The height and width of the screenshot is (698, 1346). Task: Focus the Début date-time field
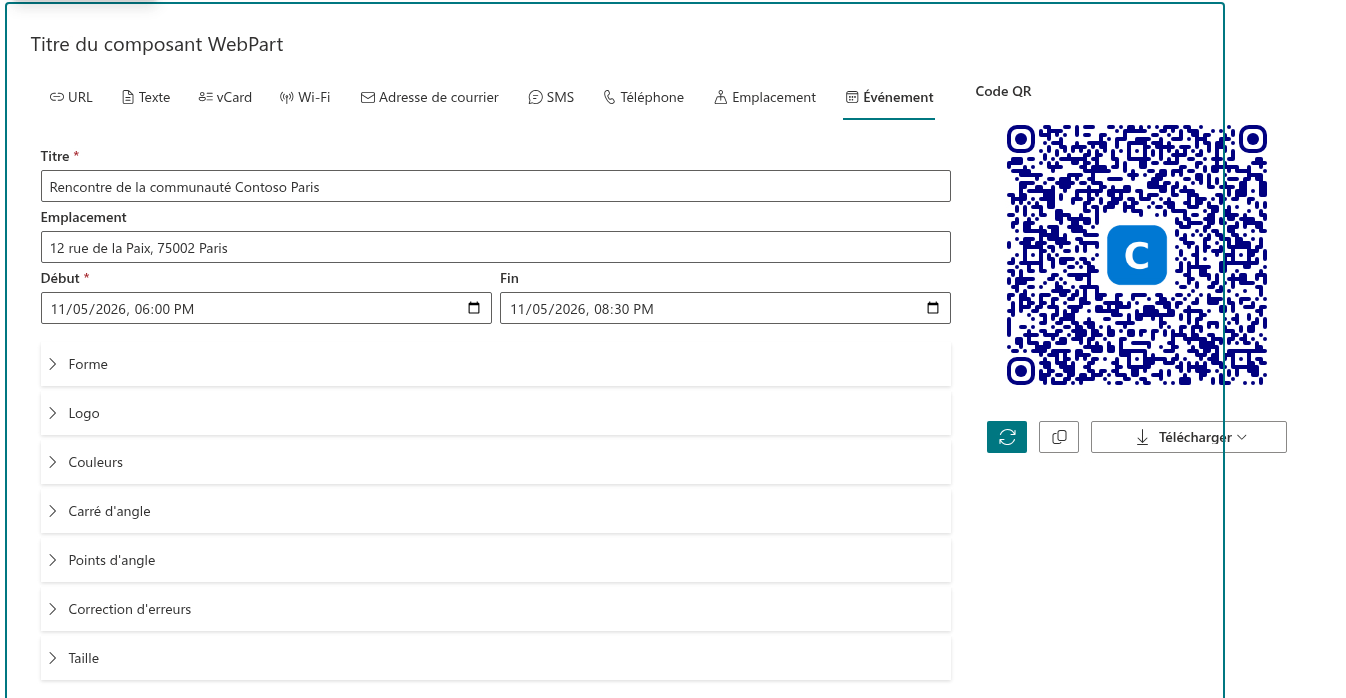266,308
